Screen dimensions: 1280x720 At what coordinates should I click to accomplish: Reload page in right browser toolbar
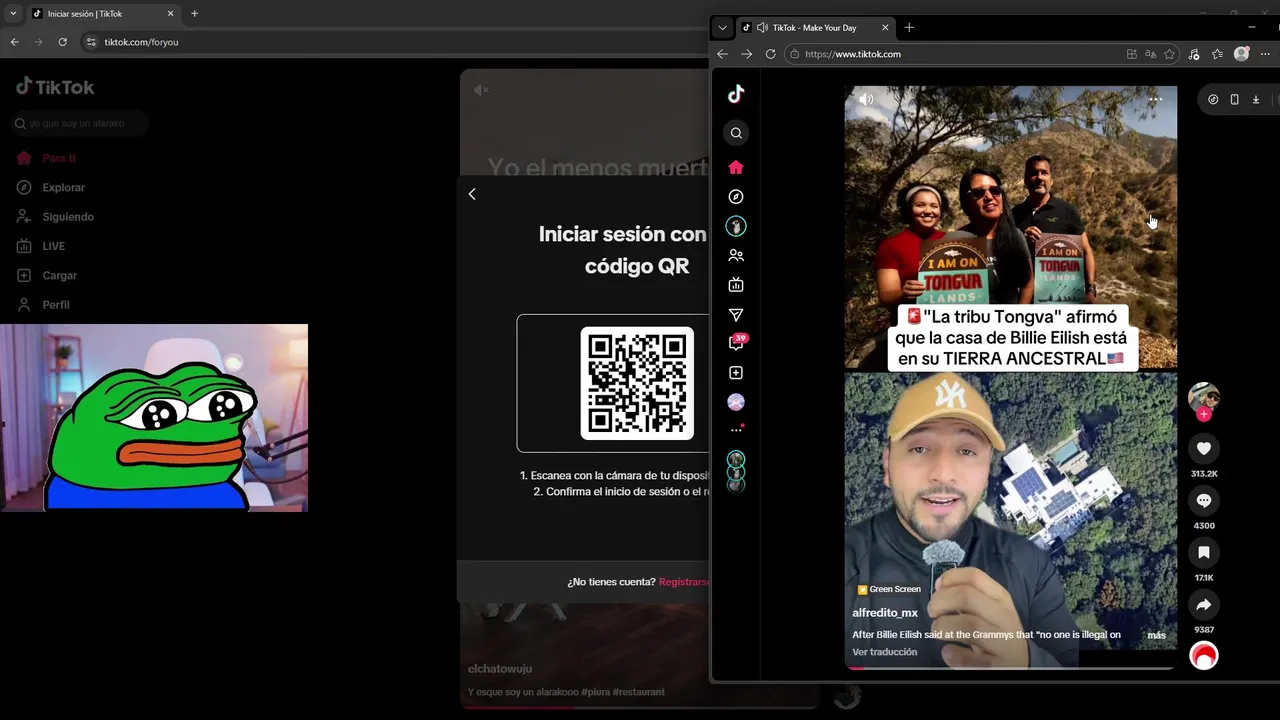[x=770, y=54]
